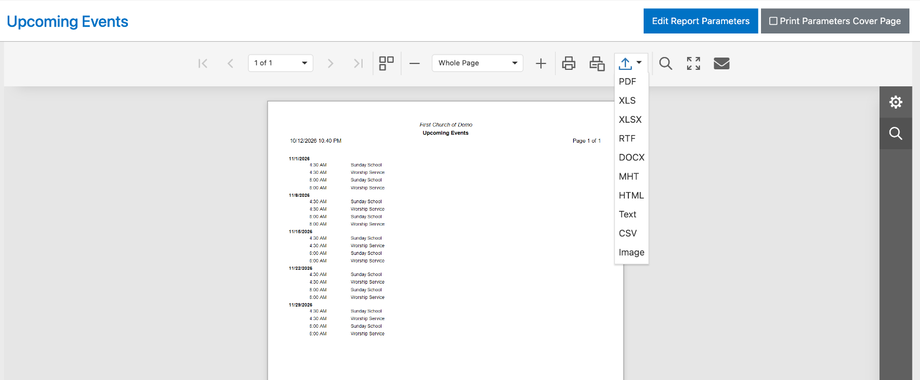Select RTF export option
The width and height of the screenshot is (920, 380).
pyautogui.click(x=627, y=138)
